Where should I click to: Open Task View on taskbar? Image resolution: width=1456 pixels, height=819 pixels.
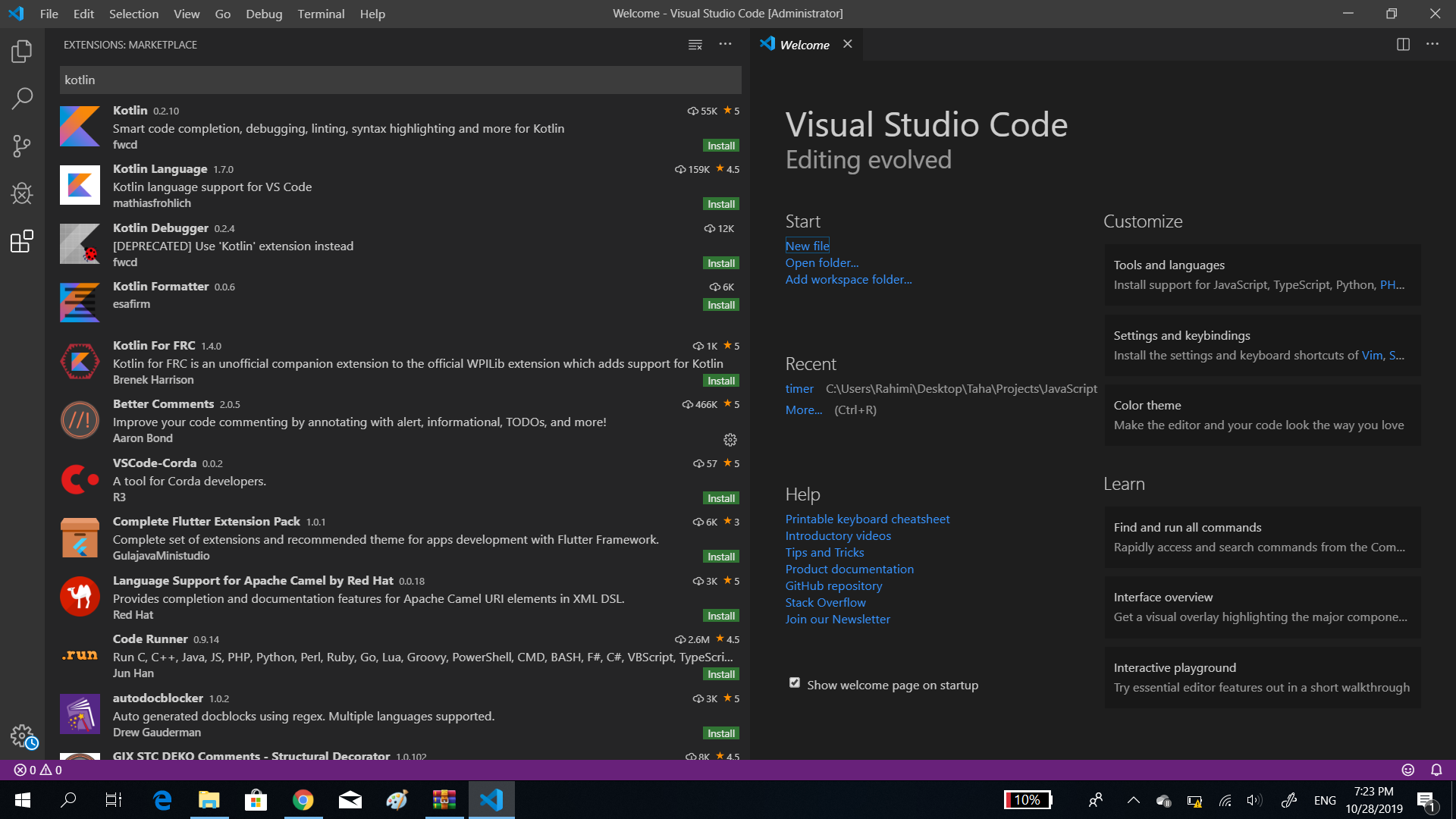pos(114,800)
